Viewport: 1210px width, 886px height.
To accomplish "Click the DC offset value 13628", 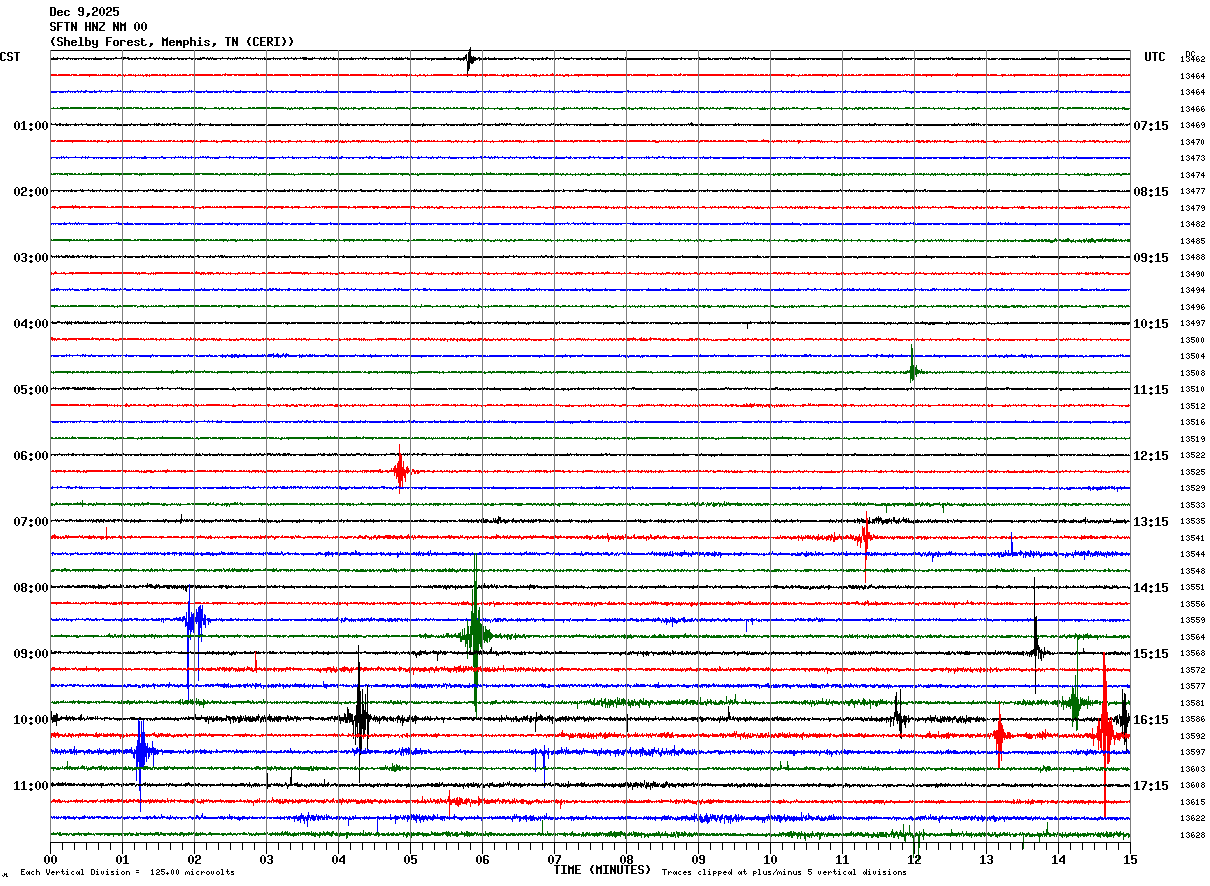I will pos(1192,835).
